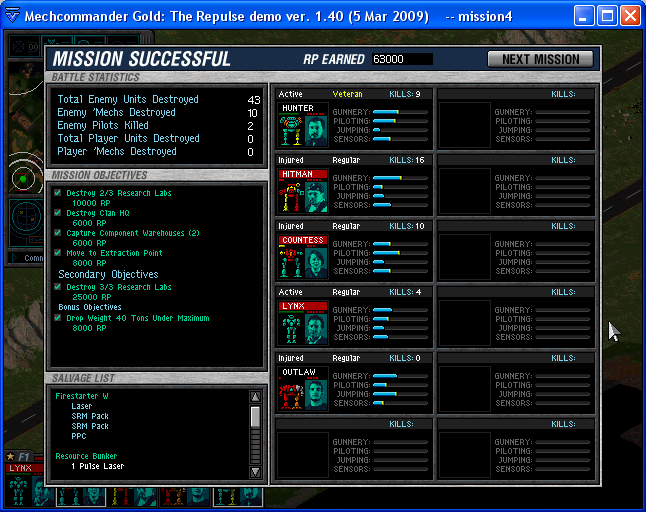Click the minimap radar circle icon

pyautogui.click(x=23, y=179)
